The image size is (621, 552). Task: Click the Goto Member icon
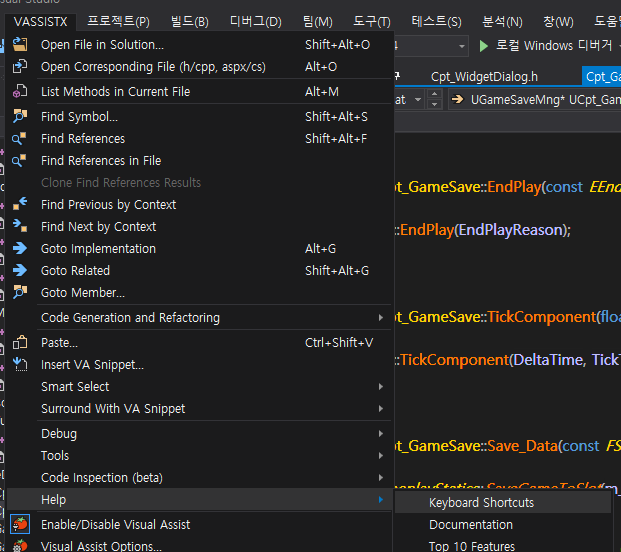click(20, 293)
